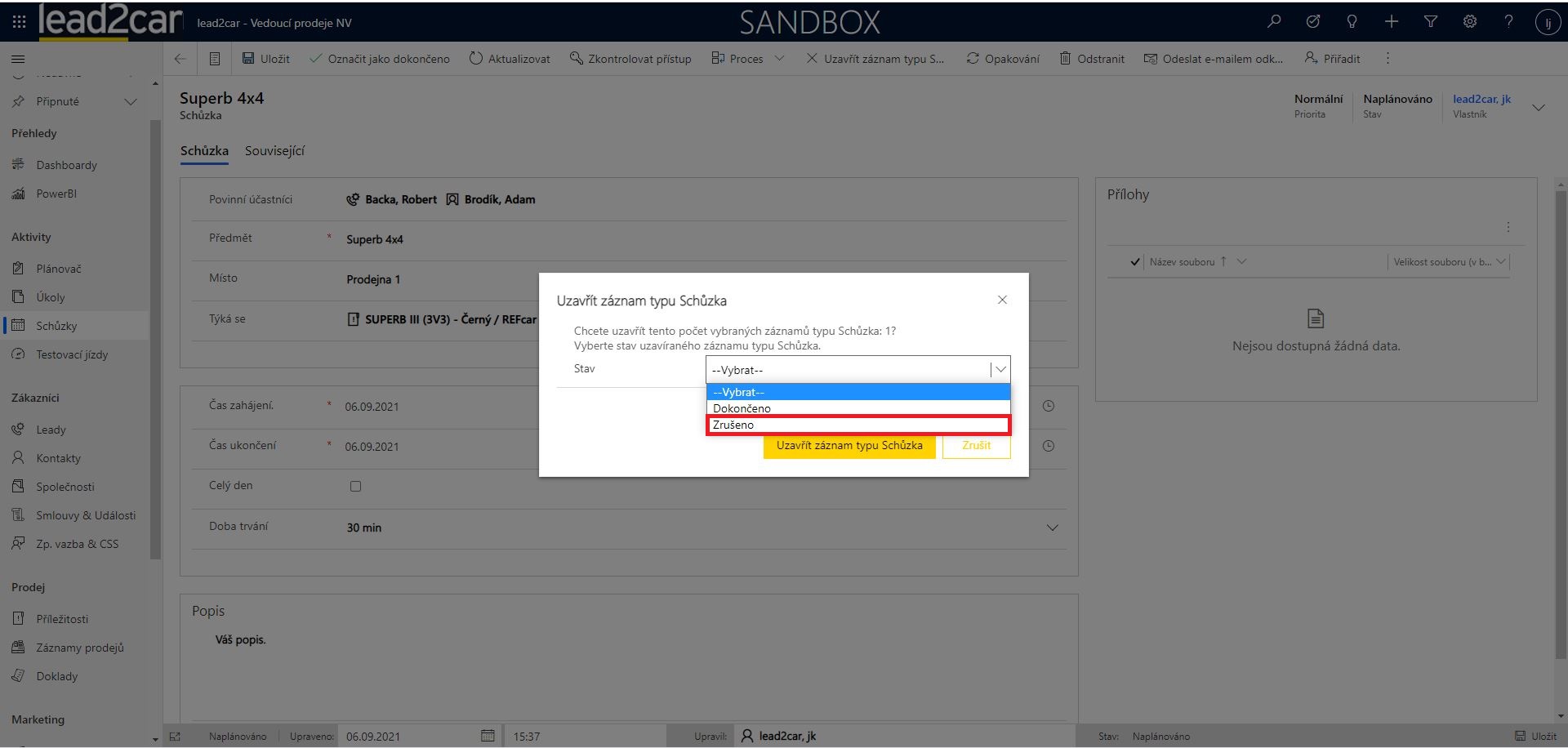
Task: Switch to the Související tab
Action: click(274, 151)
